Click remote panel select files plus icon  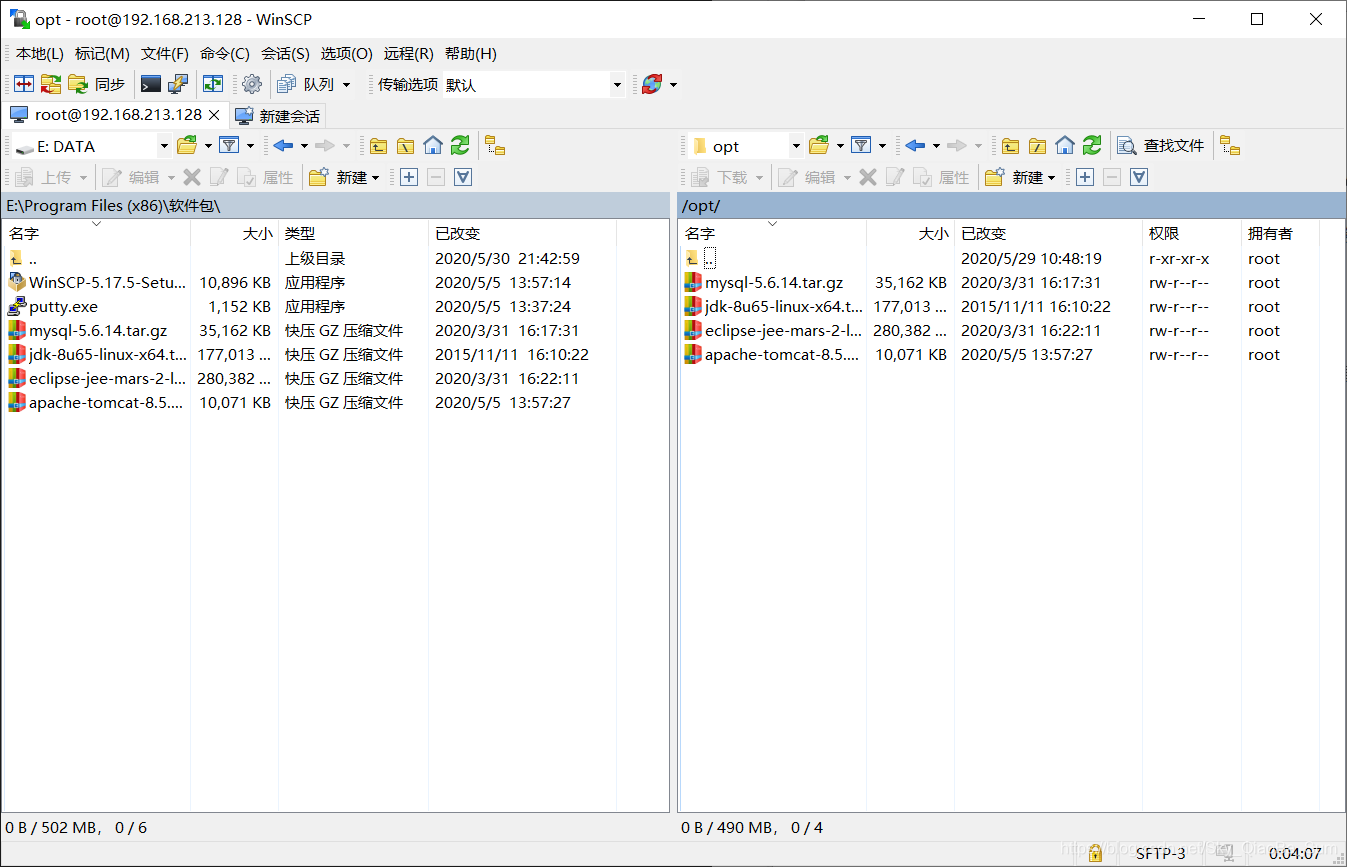[x=1085, y=177]
